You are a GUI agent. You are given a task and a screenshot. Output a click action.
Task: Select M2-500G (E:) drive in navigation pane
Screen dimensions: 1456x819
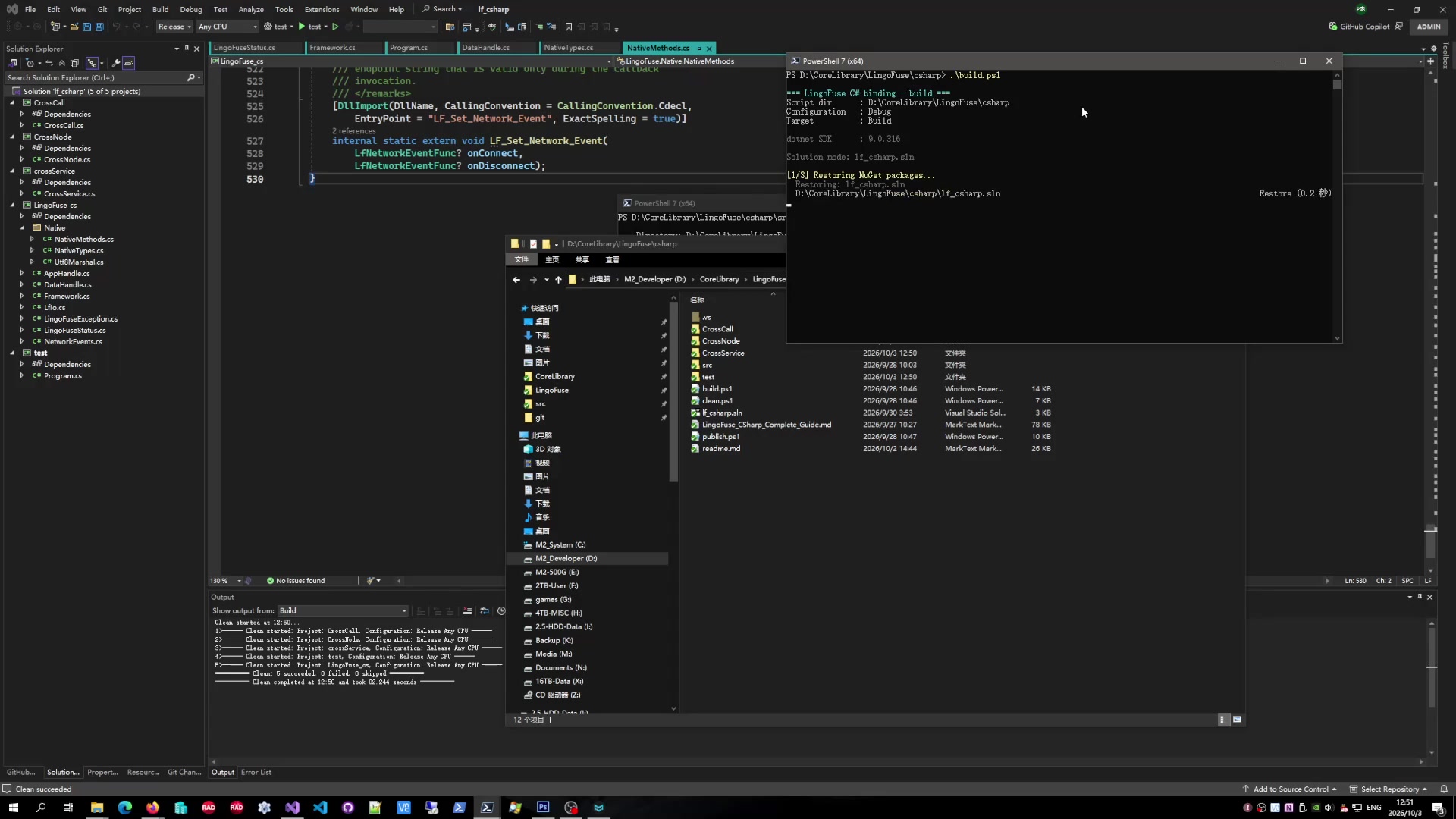[557, 573]
